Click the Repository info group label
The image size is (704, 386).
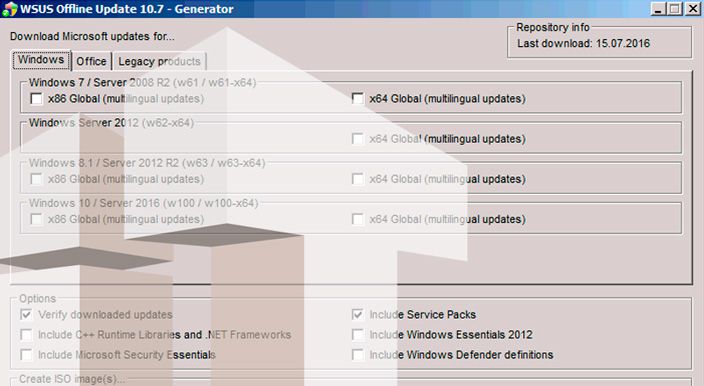pos(553,27)
